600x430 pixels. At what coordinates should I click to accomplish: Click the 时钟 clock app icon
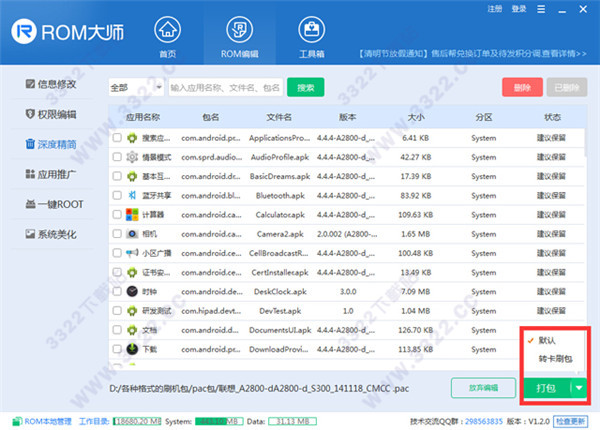point(131,291)
